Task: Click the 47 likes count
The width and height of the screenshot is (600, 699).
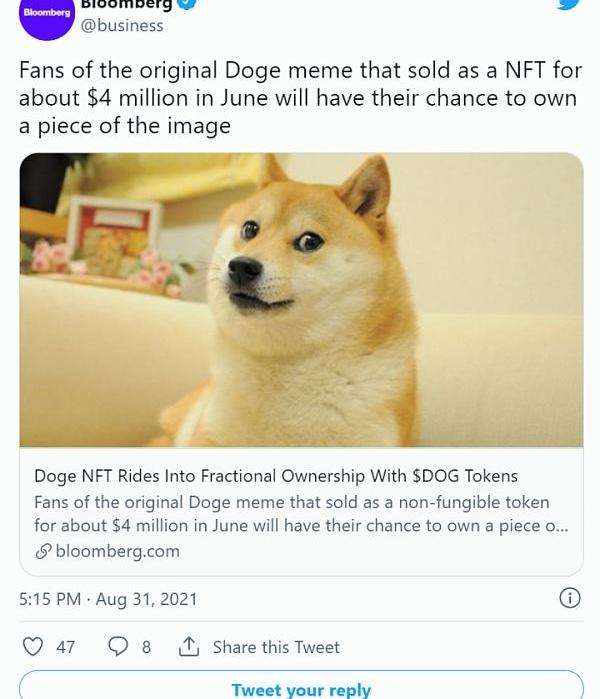Action: [65, 647]
